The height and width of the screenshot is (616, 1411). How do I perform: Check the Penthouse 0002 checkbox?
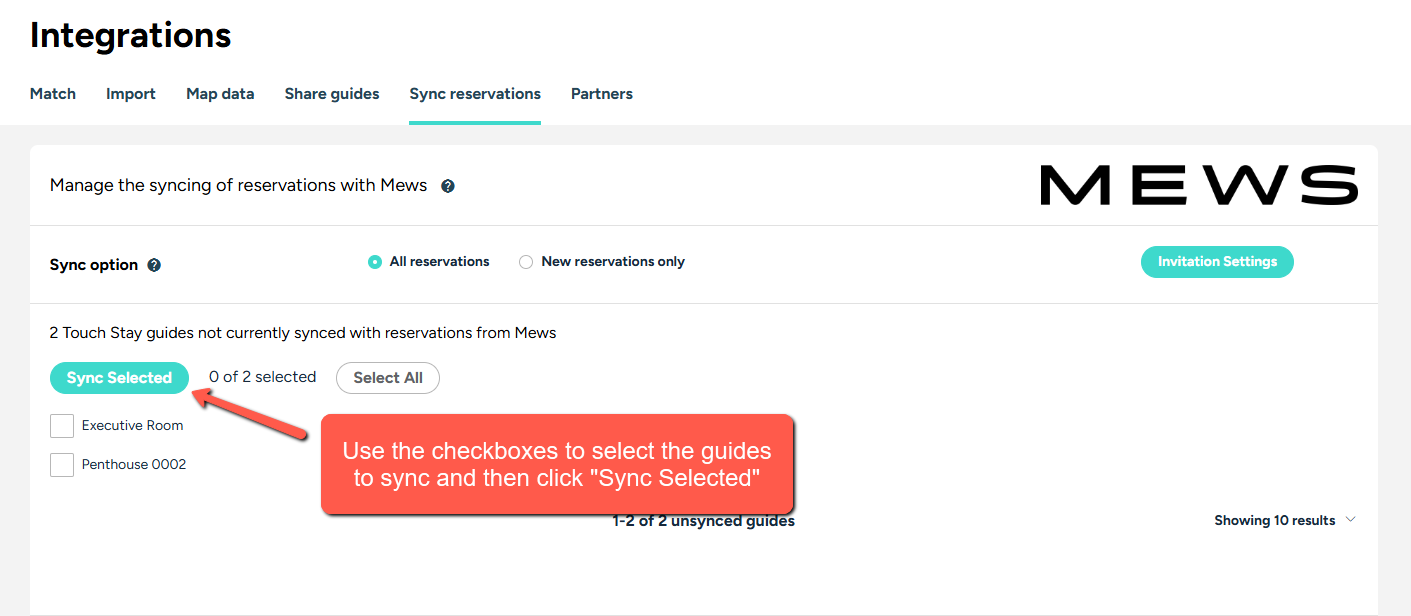[62, 465]
